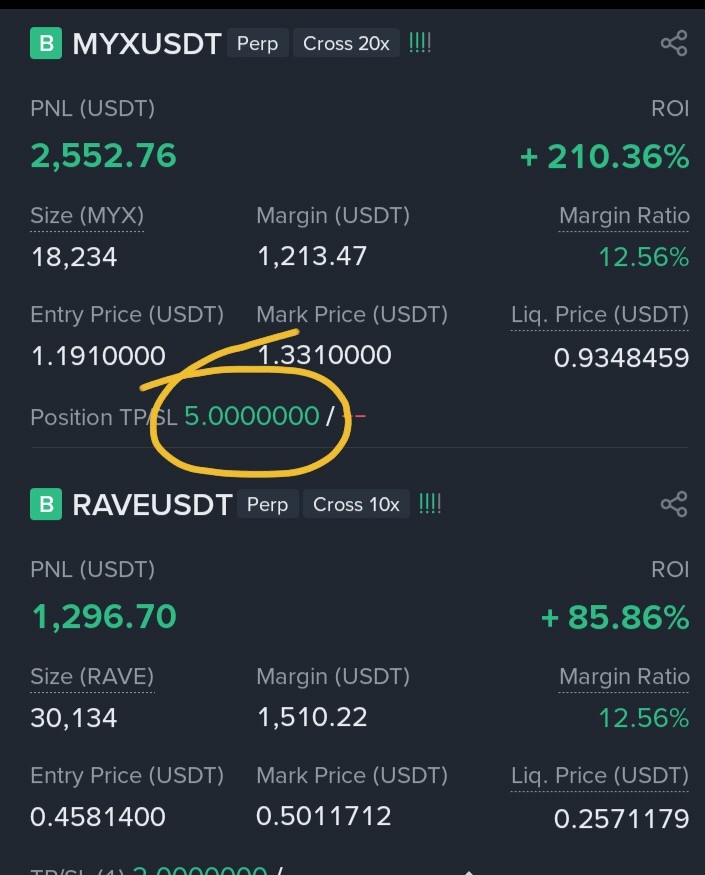Tap the Cross 20x leverage tag

click(x=346, y=43)
